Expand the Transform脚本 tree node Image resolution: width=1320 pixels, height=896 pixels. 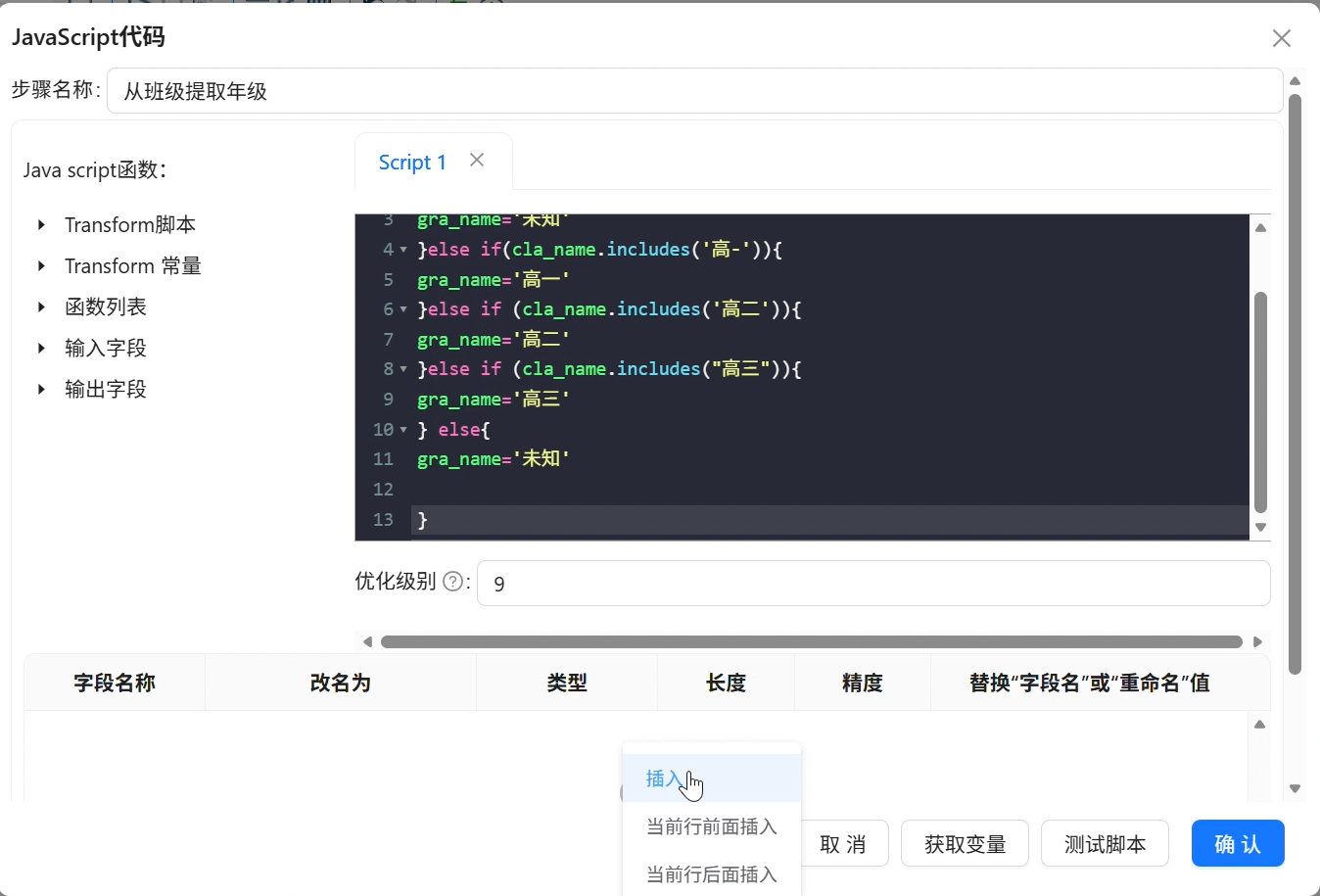(x=41, y=225)
